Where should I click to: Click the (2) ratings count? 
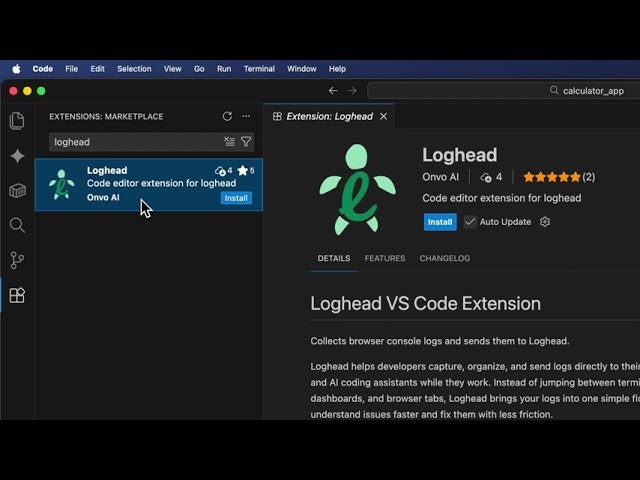(x=589, y=177)
